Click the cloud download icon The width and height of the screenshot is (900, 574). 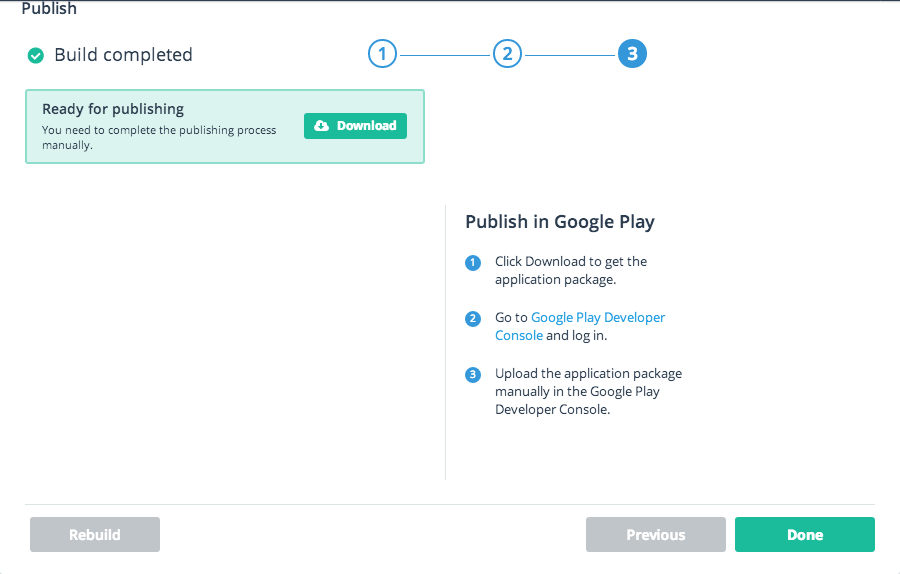321,126
